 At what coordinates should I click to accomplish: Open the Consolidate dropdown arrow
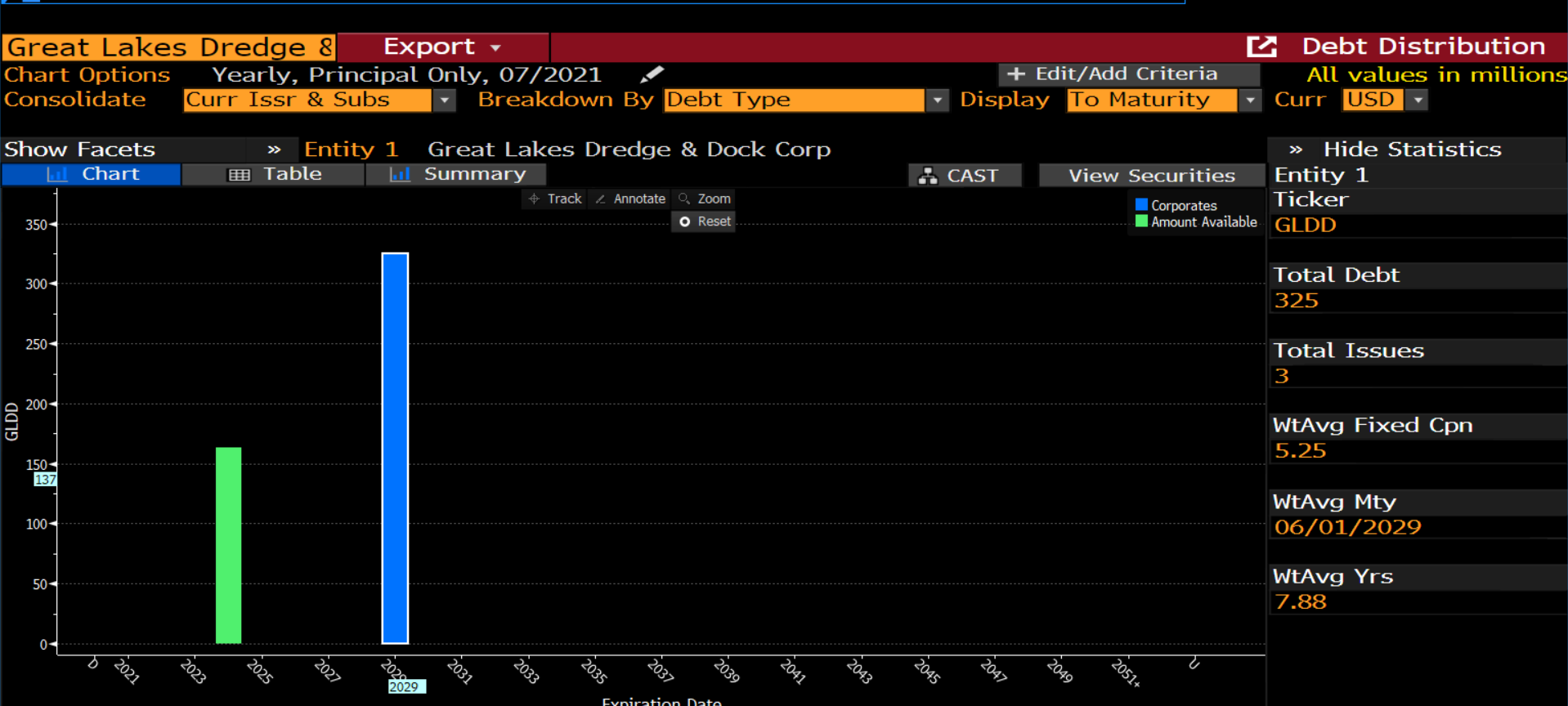pyautogui.click(x=444, y=100)
